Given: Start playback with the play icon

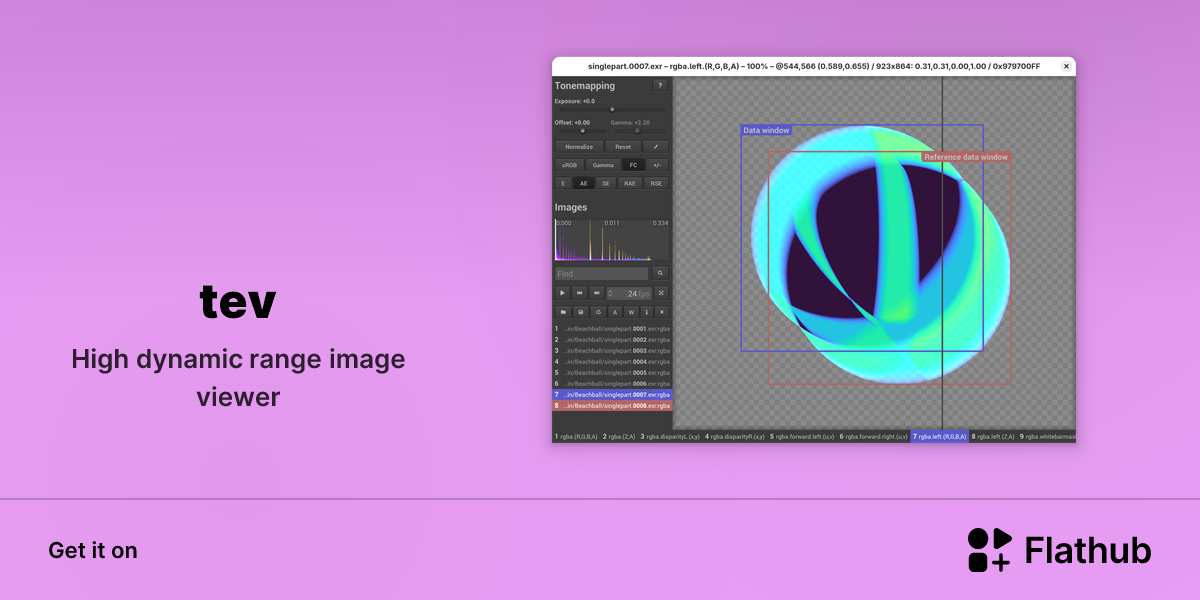Looking at the screenshot, I should pyautogui.click(x=562, y=293).
